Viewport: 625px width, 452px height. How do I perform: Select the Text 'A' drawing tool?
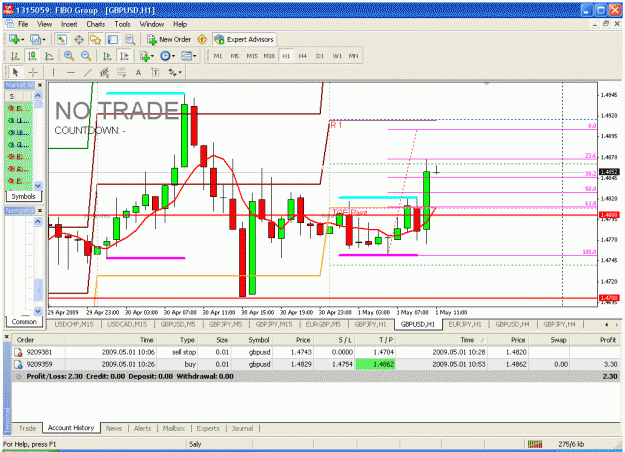click(x=138, y=73)
